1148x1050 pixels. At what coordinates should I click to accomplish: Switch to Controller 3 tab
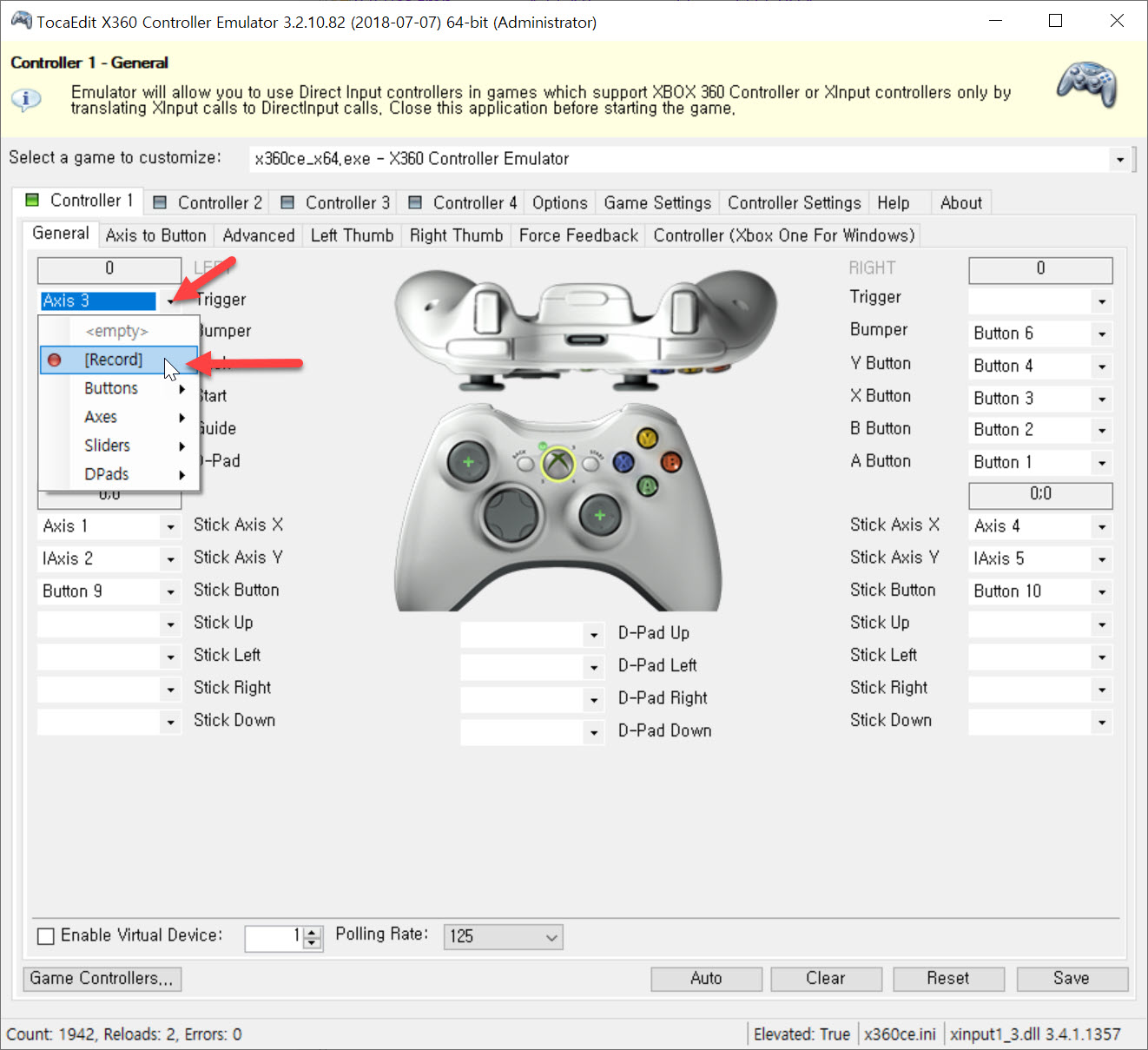(334, 203)
